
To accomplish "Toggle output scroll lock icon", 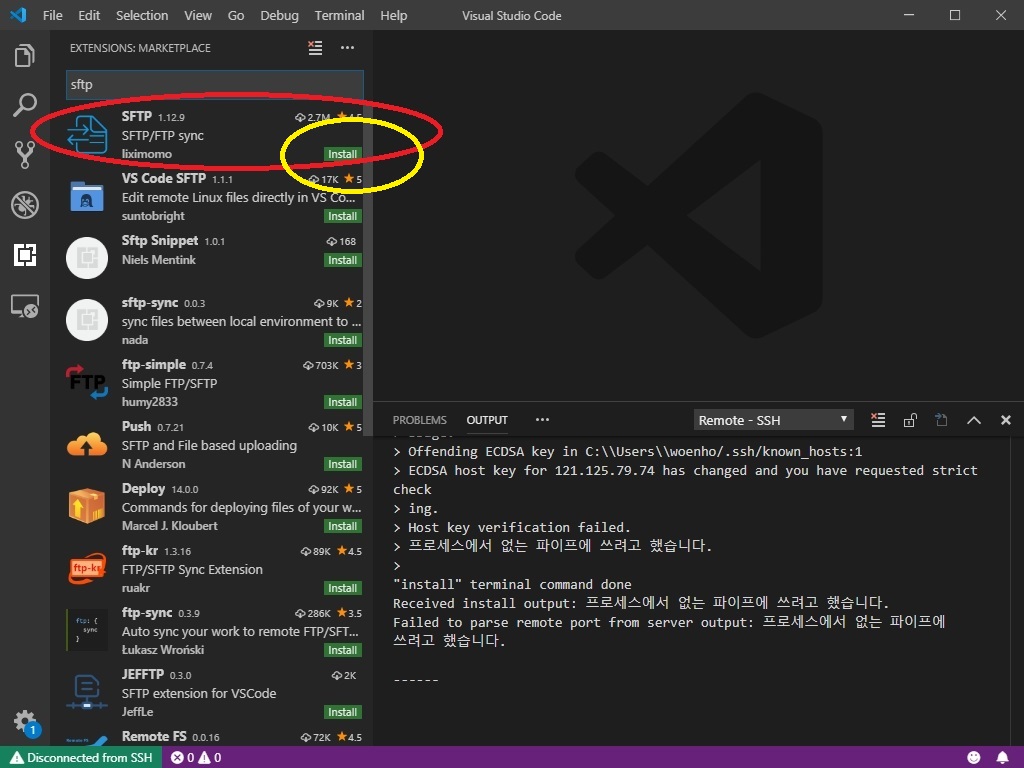I will pyautogui.click(x=910, y=420).
